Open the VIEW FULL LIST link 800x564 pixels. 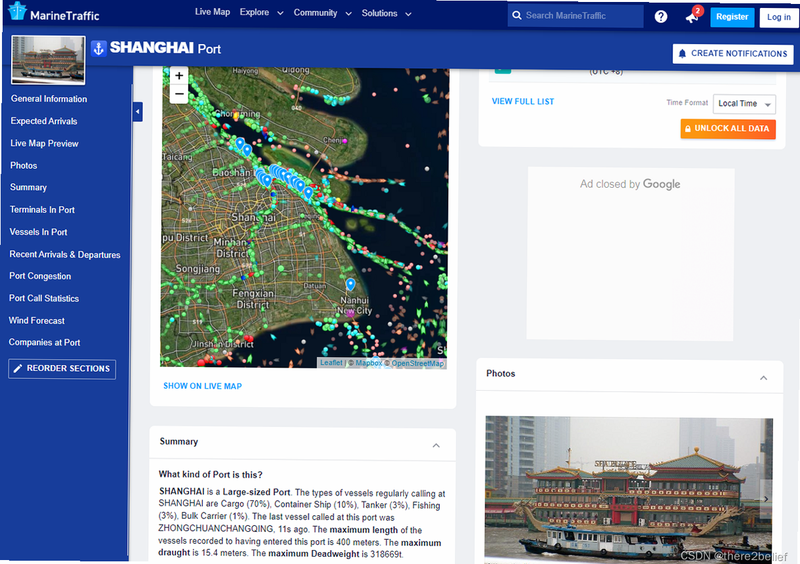point(522,102)
